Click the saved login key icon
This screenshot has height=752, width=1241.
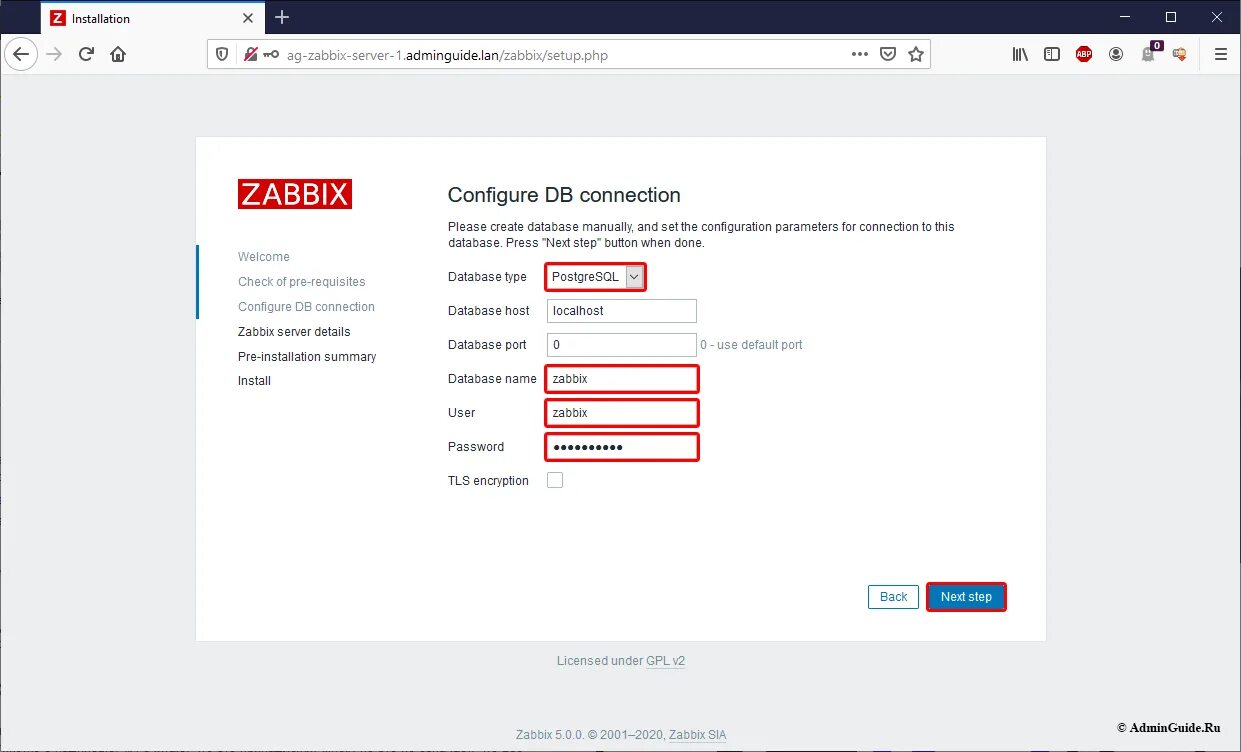271,55
